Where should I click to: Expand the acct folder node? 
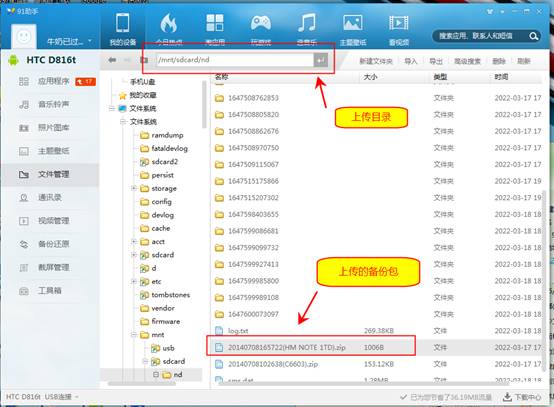tap(134, 242)
